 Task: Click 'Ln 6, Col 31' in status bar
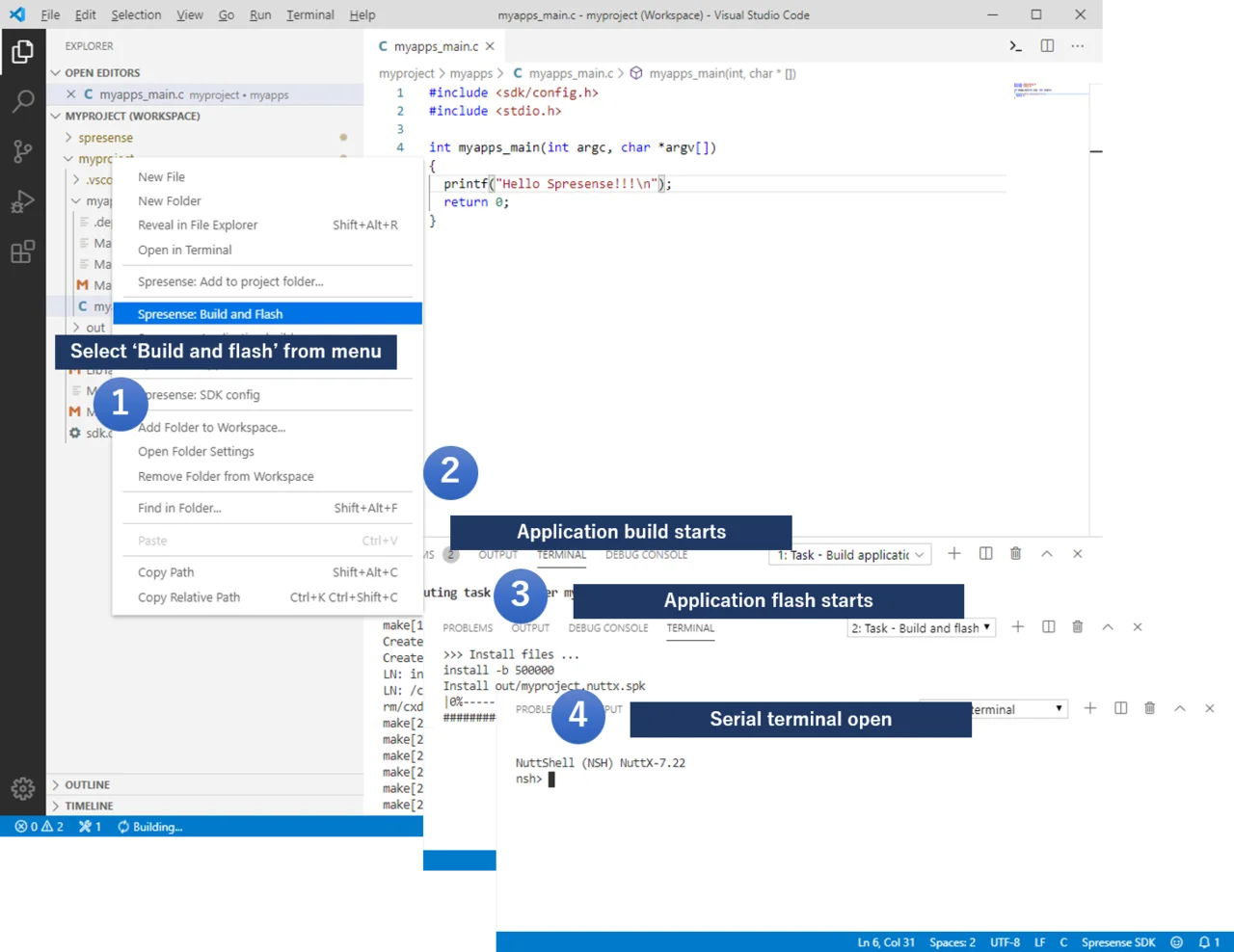pyautogui.click(x=886, y=942)
